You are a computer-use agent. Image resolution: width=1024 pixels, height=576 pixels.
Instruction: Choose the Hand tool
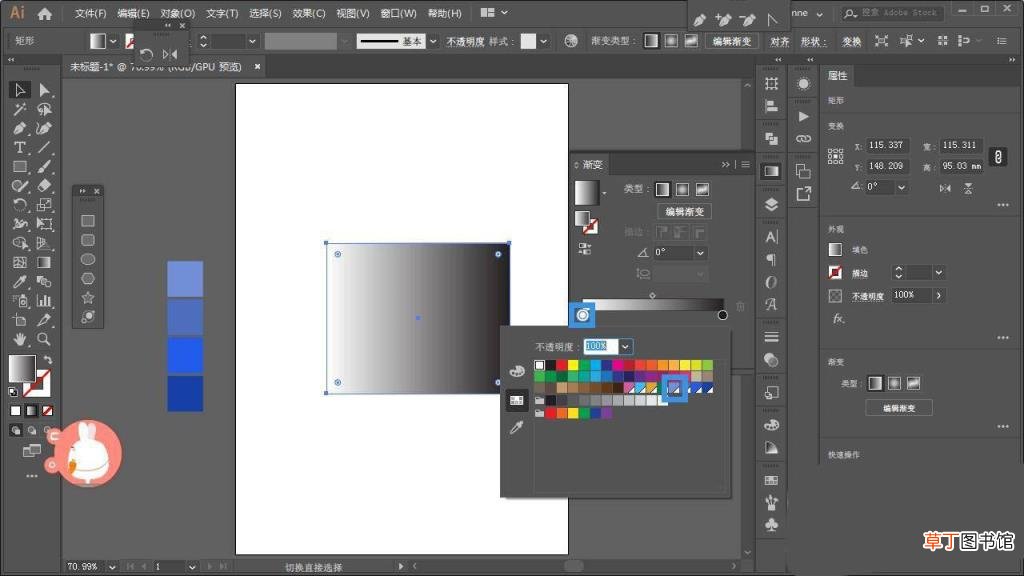point(20,339)
